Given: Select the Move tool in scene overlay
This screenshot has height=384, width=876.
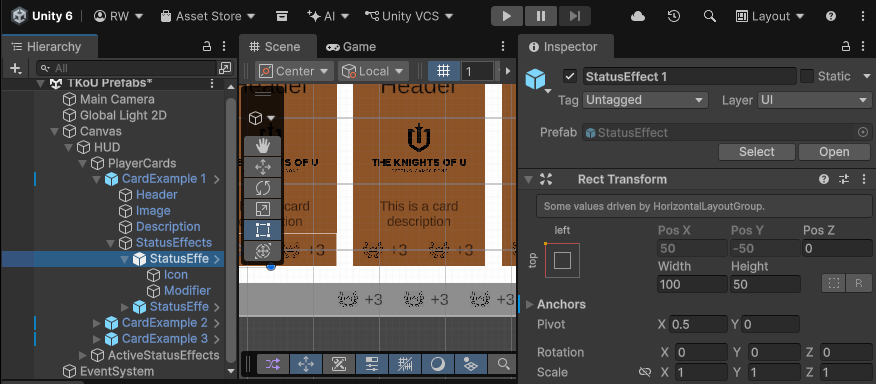Looking at the screenshot, I should [263, 167].
